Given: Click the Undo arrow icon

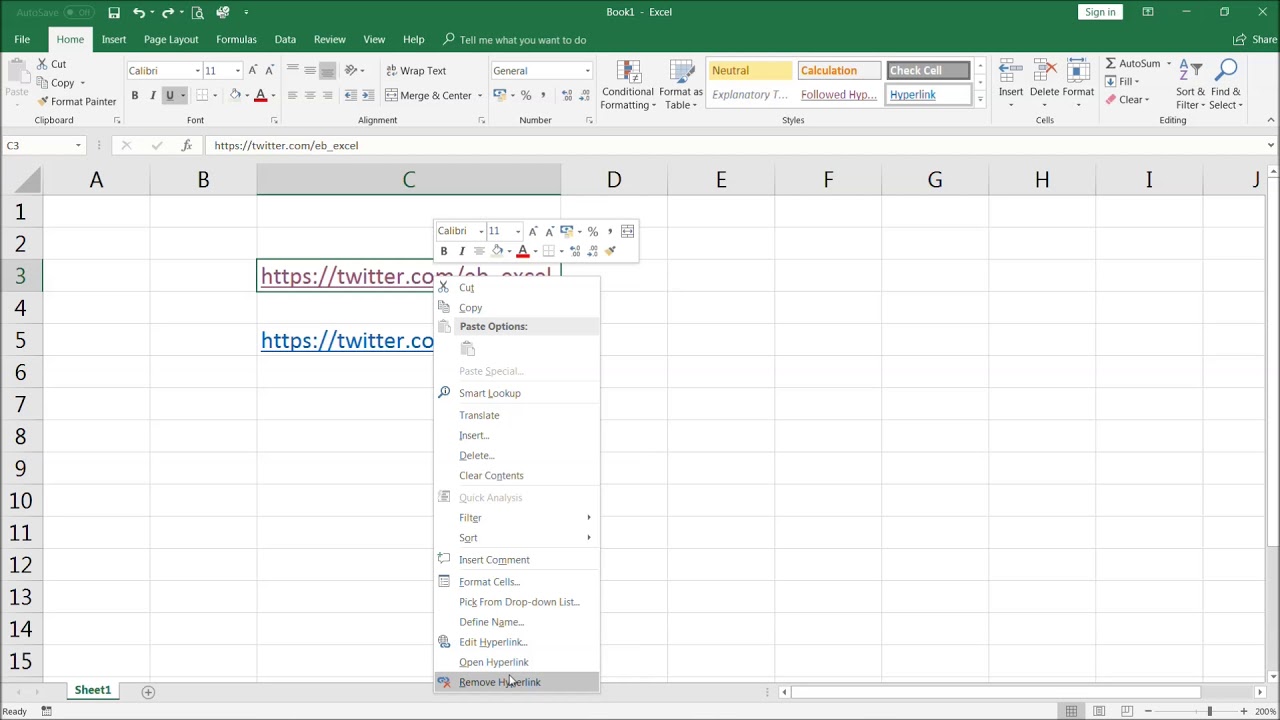Looking at the screenshot, I should coord(139,12).
